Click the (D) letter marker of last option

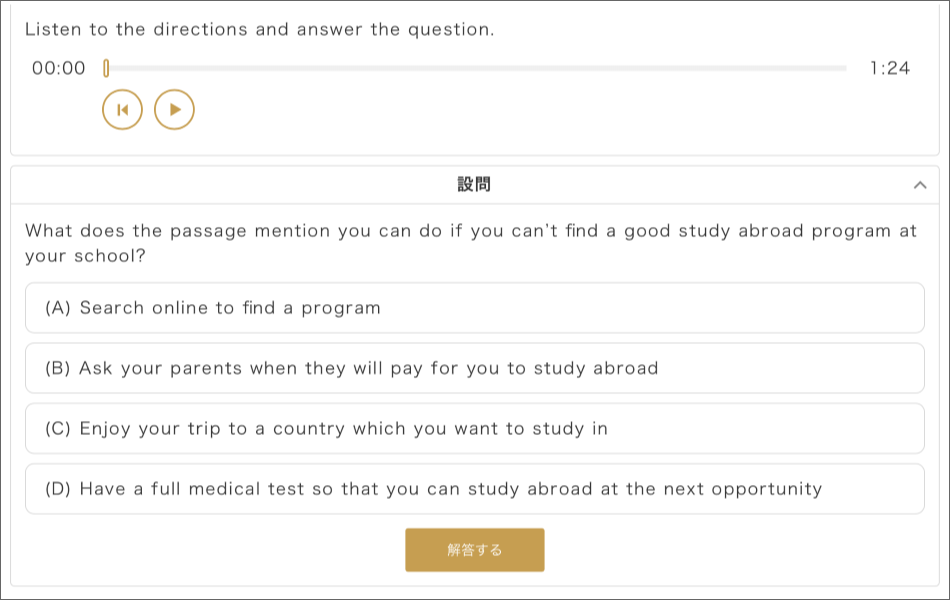(x=58, y=488)
